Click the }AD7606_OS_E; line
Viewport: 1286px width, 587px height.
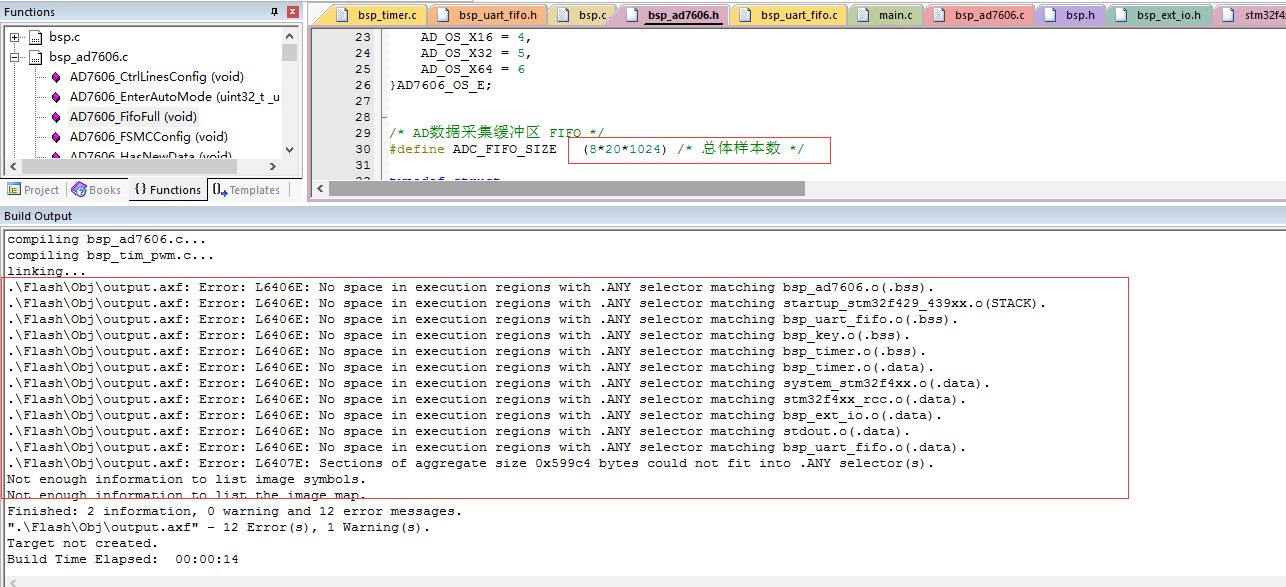point(440,85)
